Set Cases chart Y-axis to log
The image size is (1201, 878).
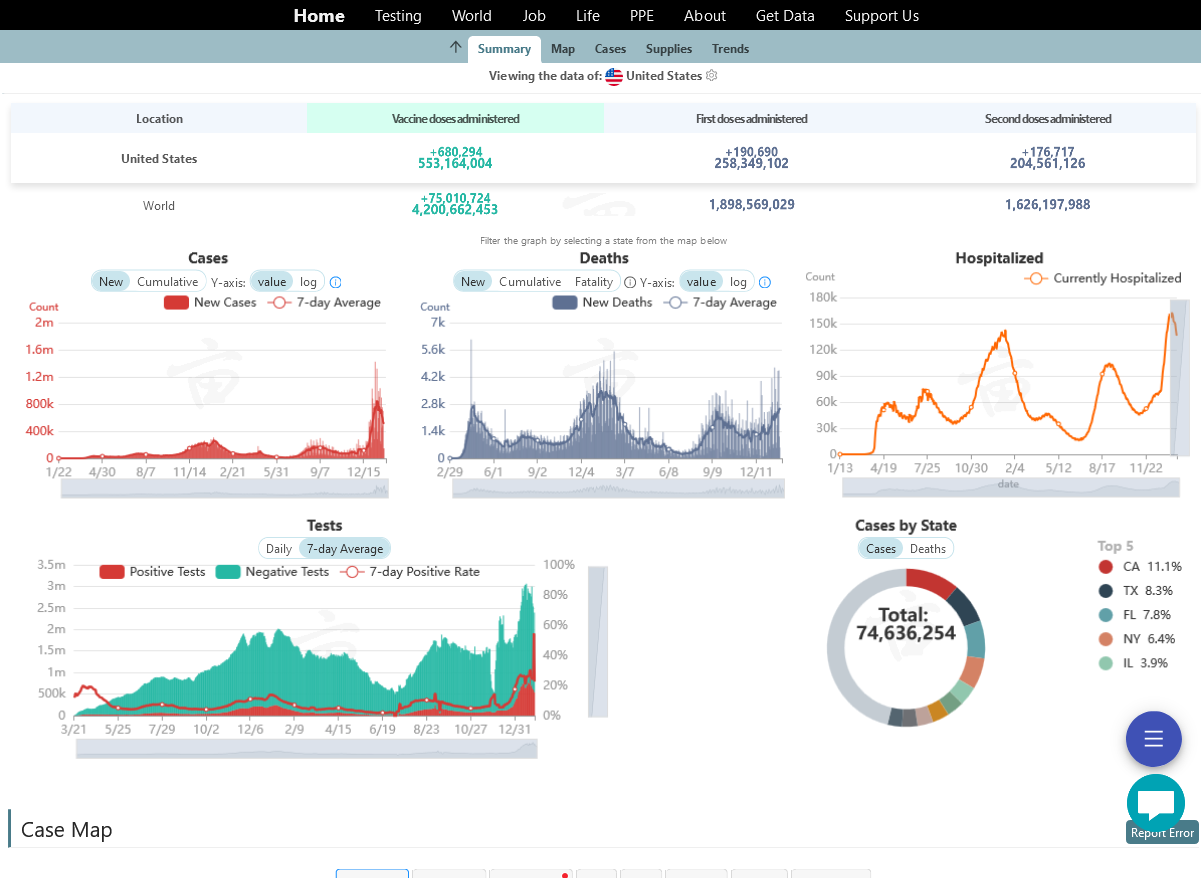308,282
